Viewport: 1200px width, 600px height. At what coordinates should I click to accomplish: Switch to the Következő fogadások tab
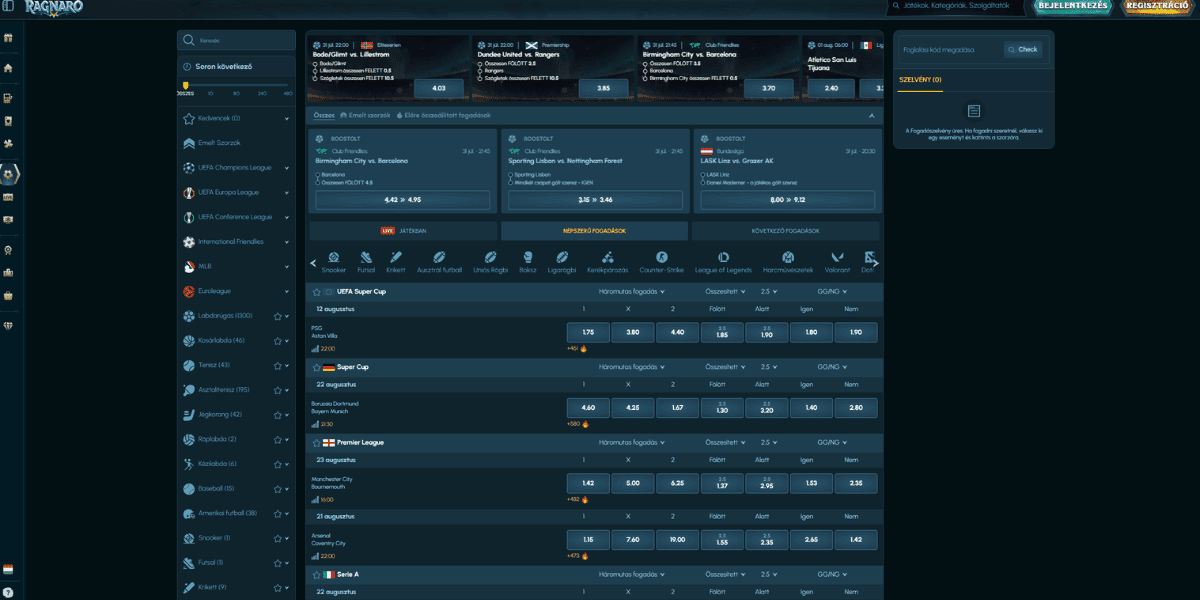785,231
